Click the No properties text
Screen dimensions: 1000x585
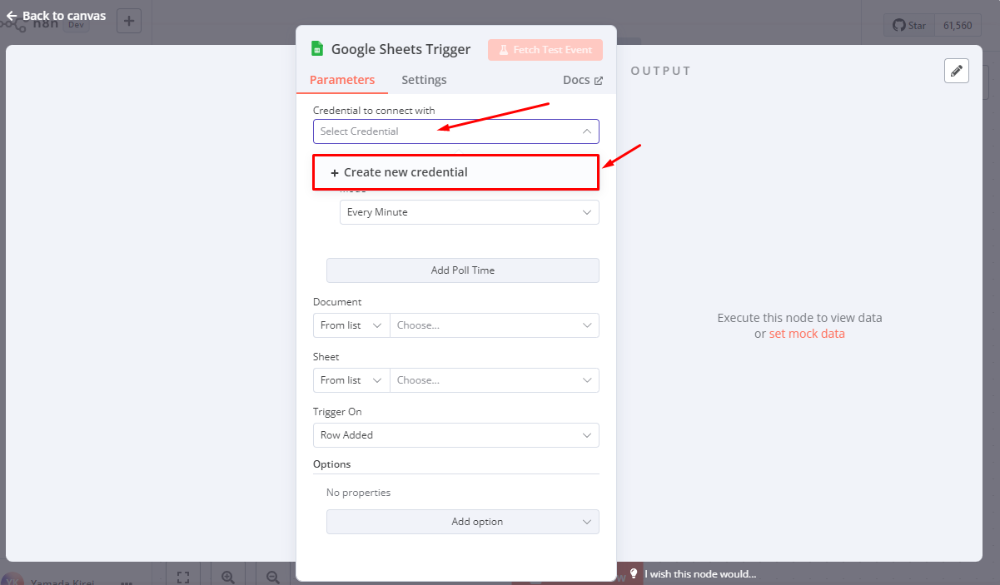coord(358,492)
